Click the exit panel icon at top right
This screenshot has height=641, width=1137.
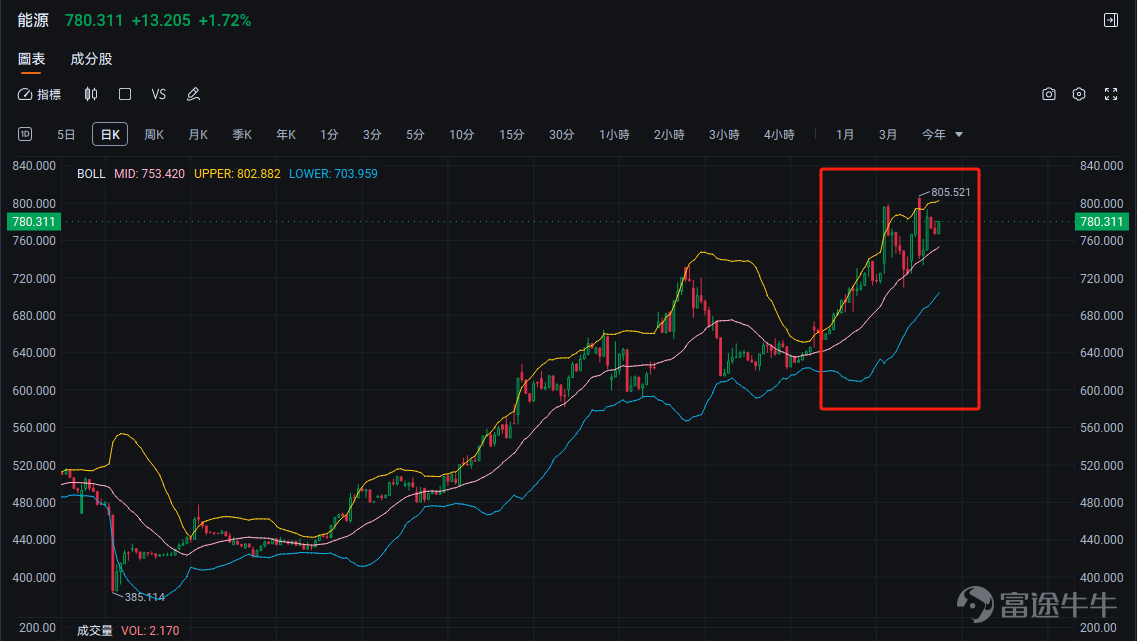tap(1111, 20)
